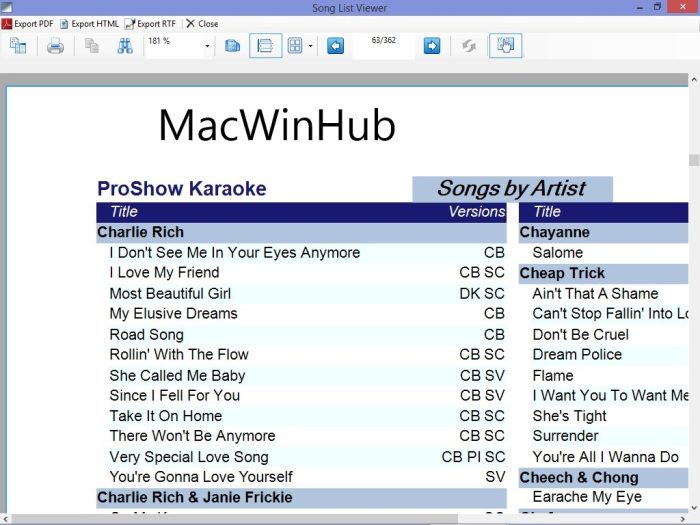Click the 'CB PI SC' versions cell

(x=473, y=457)
